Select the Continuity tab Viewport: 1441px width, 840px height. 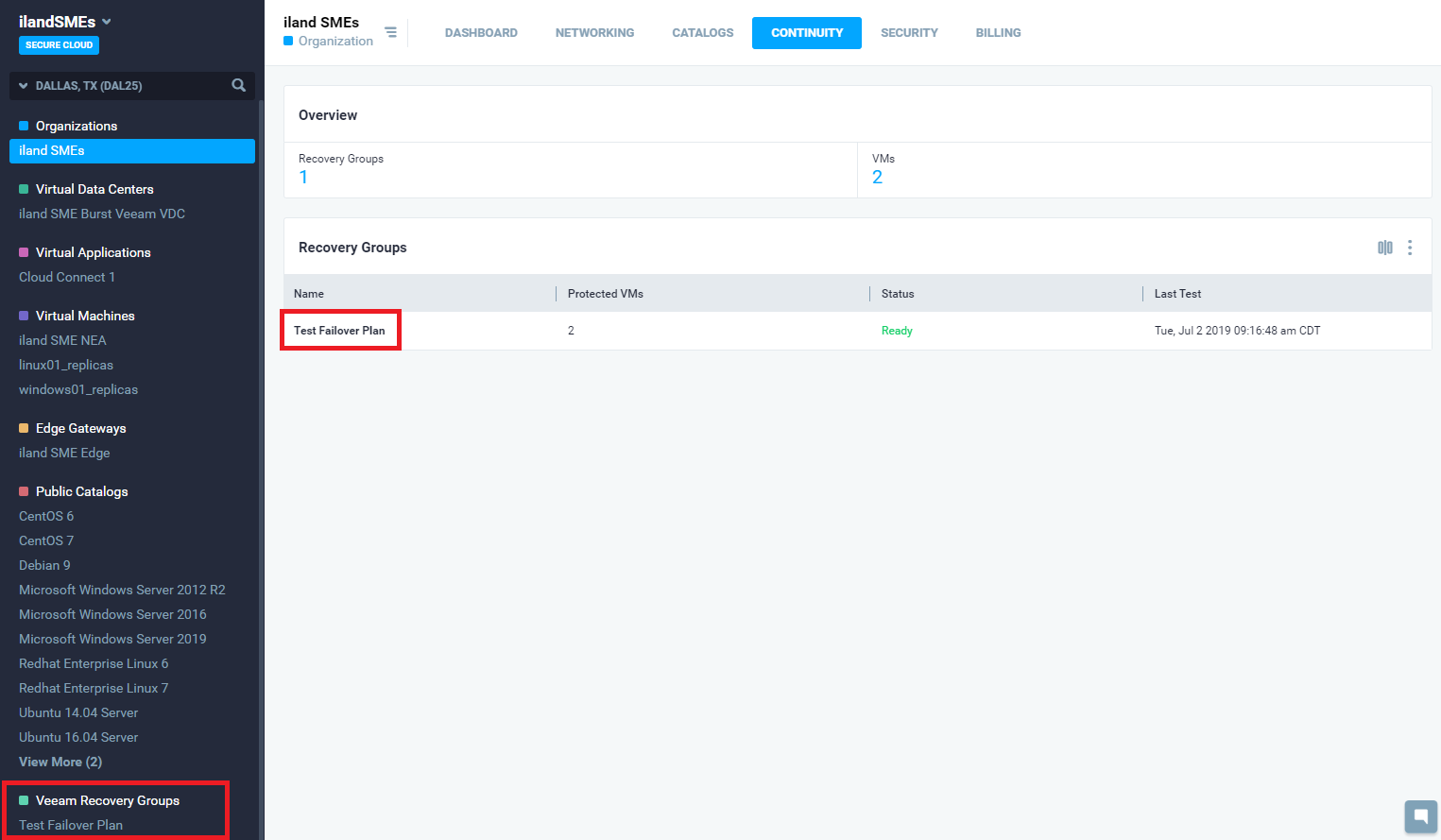click(807, 33)
